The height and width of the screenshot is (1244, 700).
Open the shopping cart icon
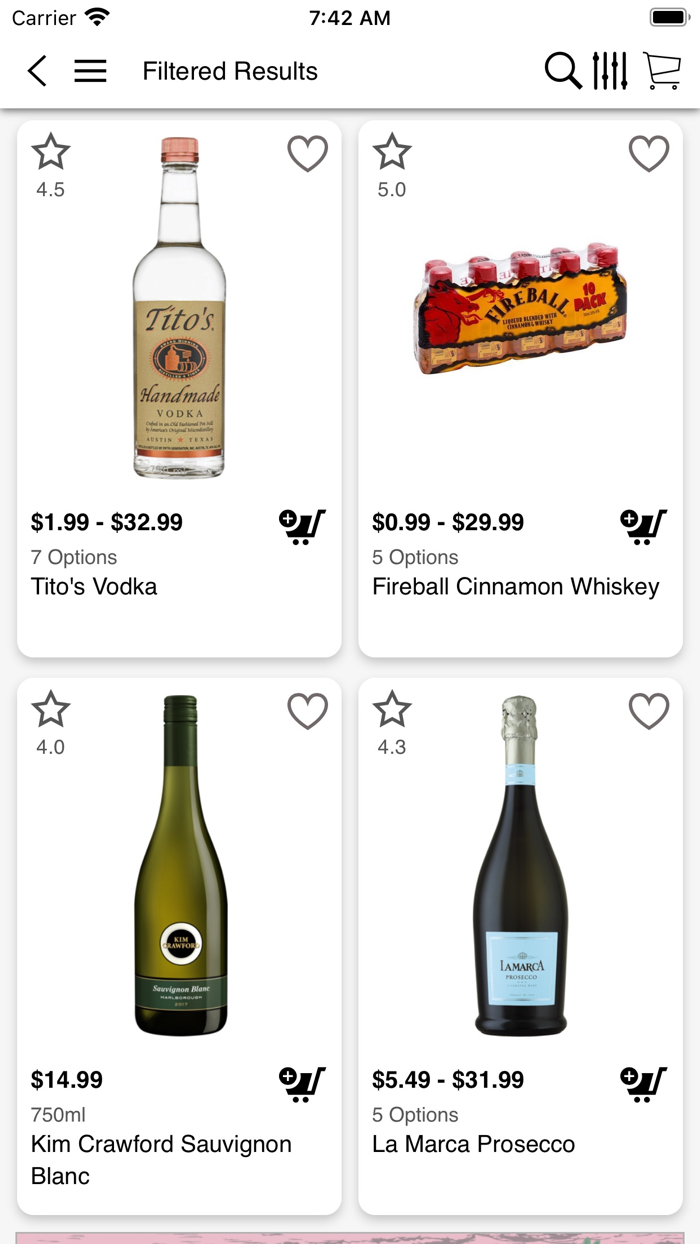coord(664,71)
